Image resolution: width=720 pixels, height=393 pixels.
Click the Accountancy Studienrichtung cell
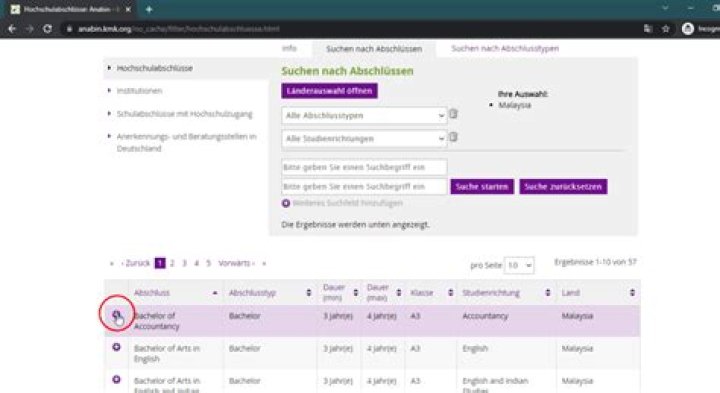[485, 316]
